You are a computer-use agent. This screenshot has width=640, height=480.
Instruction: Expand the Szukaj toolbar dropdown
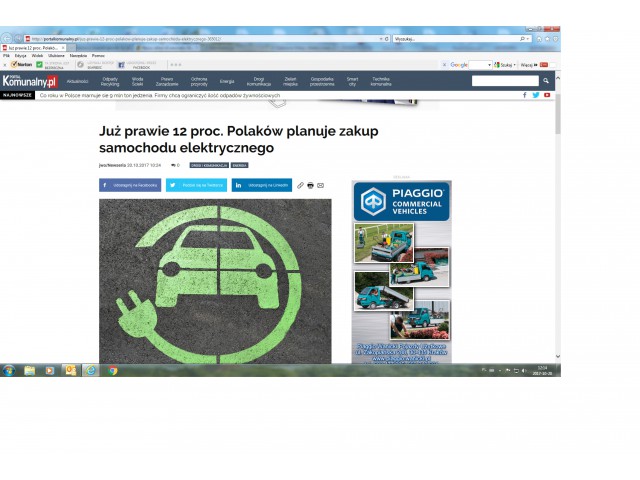point(516,65)
